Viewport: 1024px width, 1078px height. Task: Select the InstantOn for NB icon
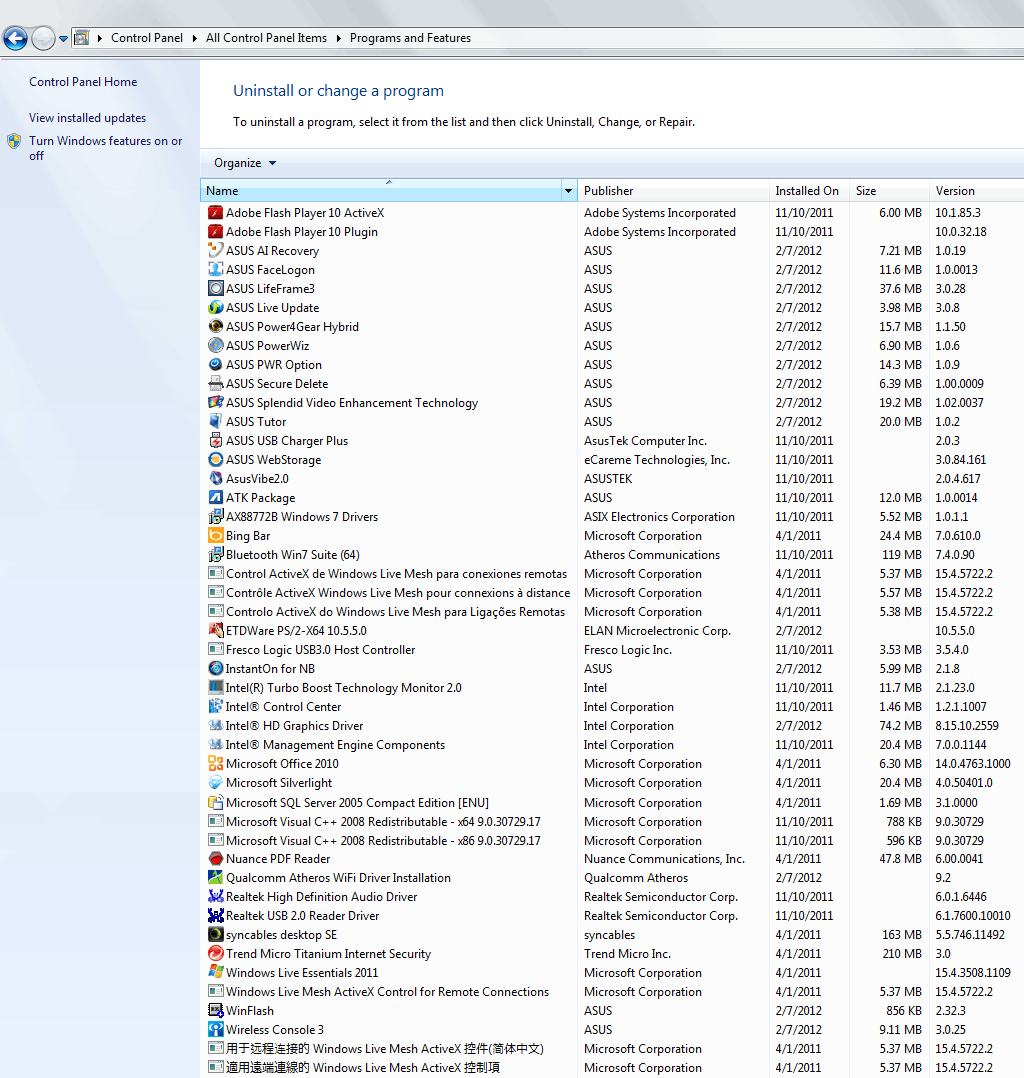(x=216, y=668)
